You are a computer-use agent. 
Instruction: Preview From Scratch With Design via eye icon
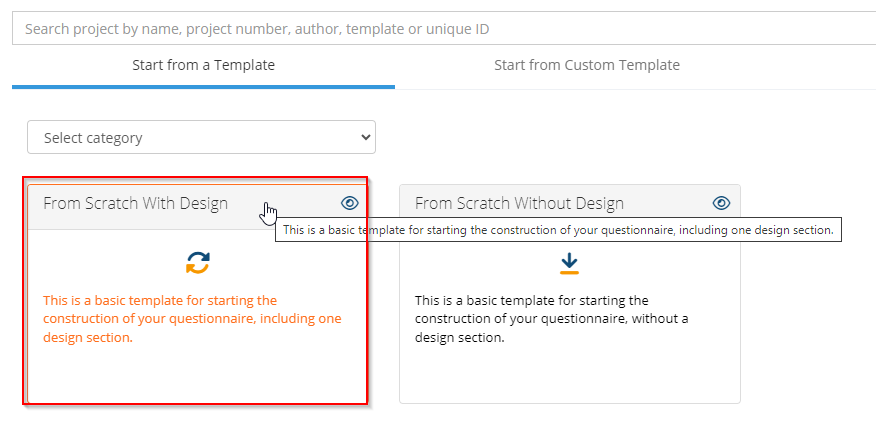(349, 203)
